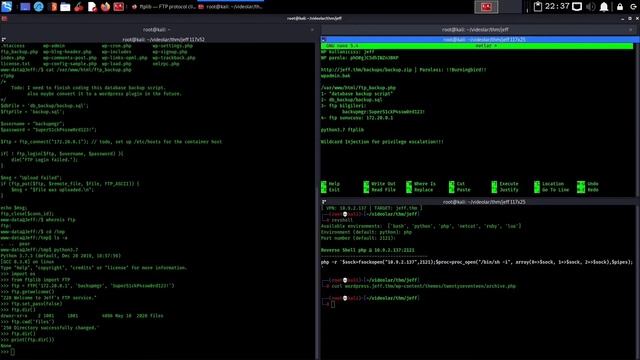Open the notifications bell icon
The height and width of the screenshot is (360, 640).
pos(604,7)
